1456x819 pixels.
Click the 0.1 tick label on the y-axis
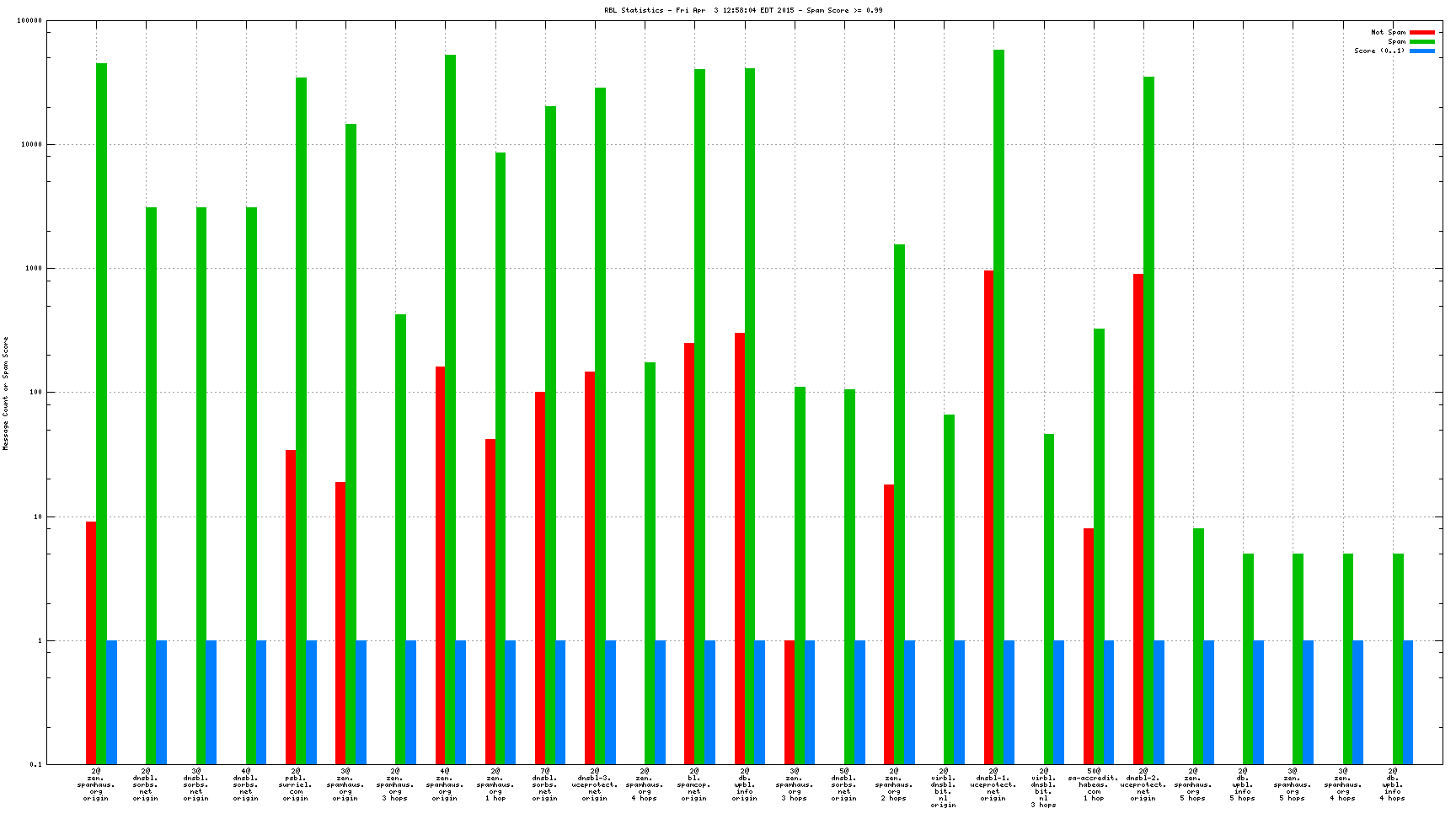35,764
